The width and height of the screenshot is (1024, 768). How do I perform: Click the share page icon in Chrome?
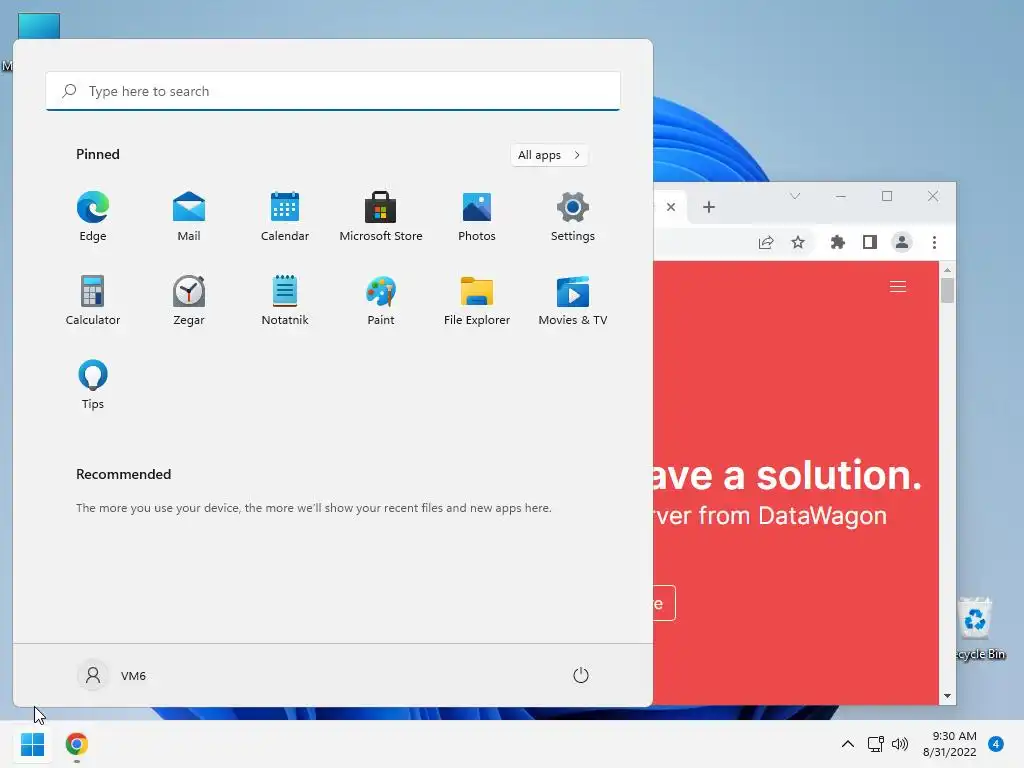766,242
